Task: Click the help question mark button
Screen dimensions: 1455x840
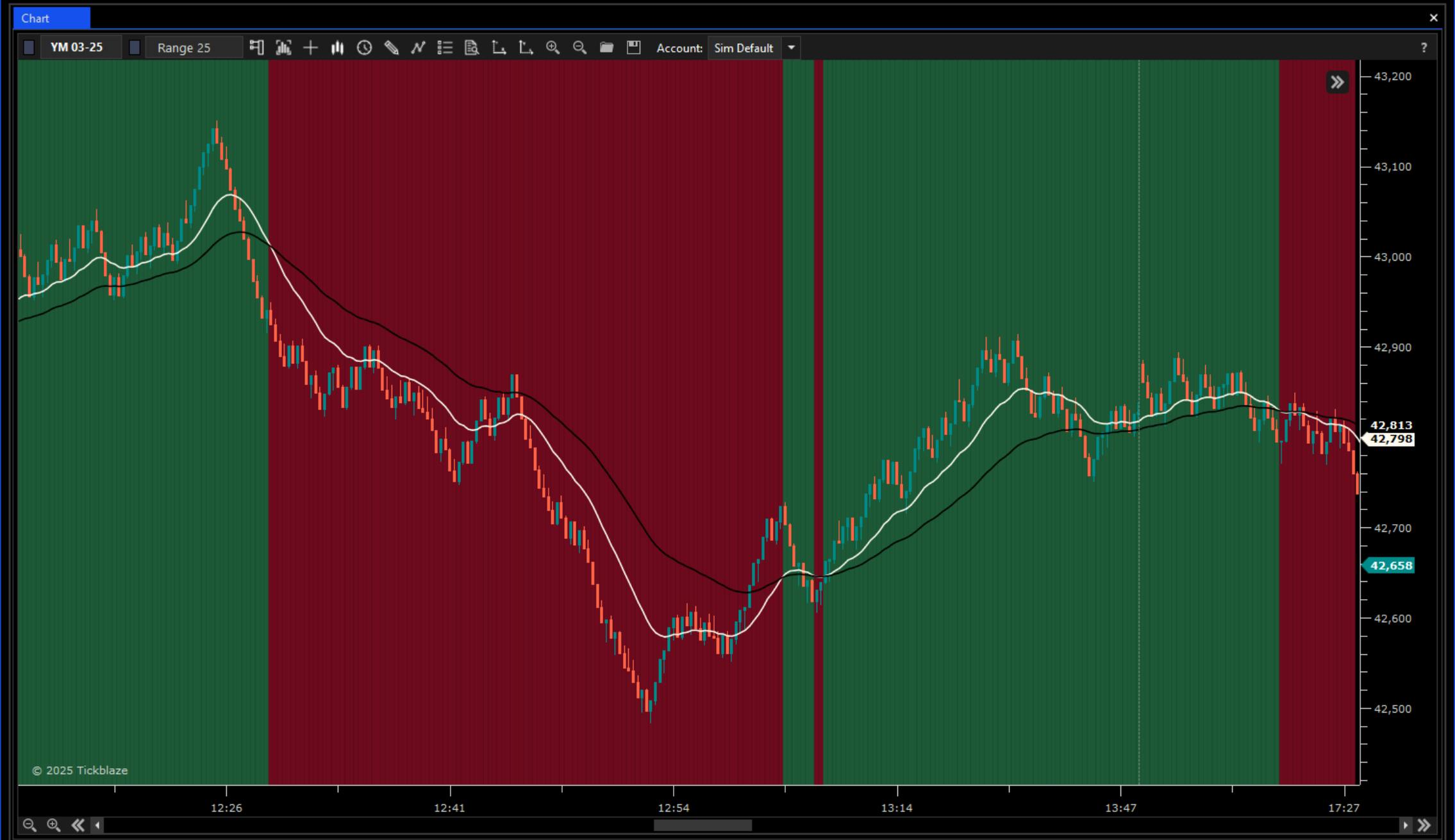Action: pos(1424,47)
